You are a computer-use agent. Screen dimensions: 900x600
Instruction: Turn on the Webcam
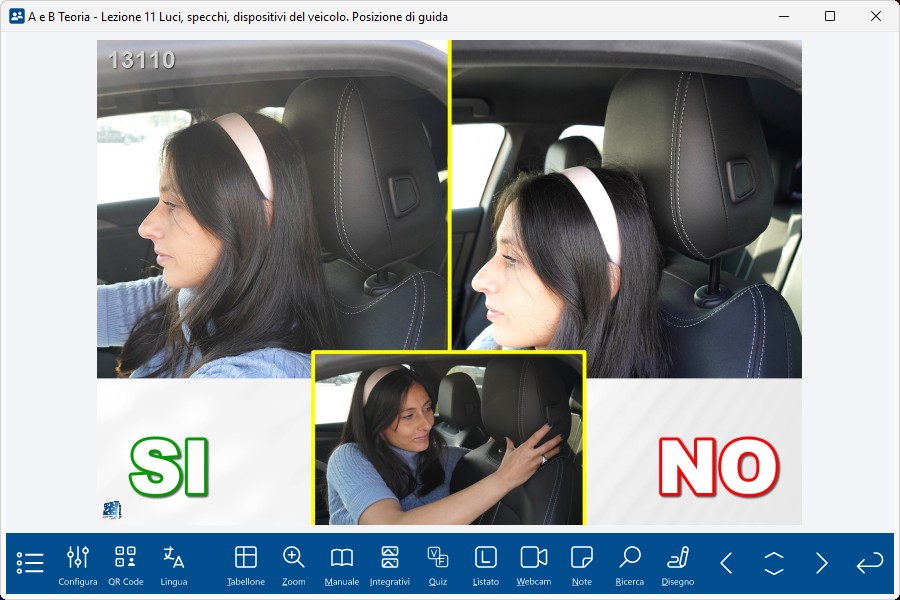(534, 565)
